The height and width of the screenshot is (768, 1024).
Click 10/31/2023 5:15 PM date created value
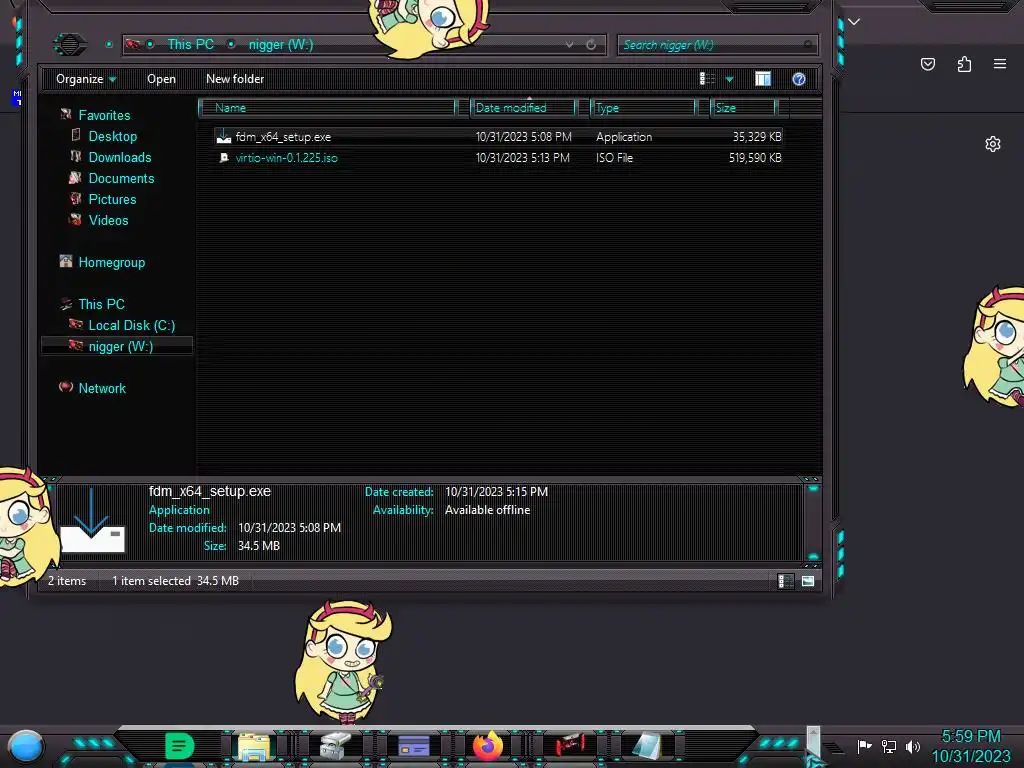496,491
